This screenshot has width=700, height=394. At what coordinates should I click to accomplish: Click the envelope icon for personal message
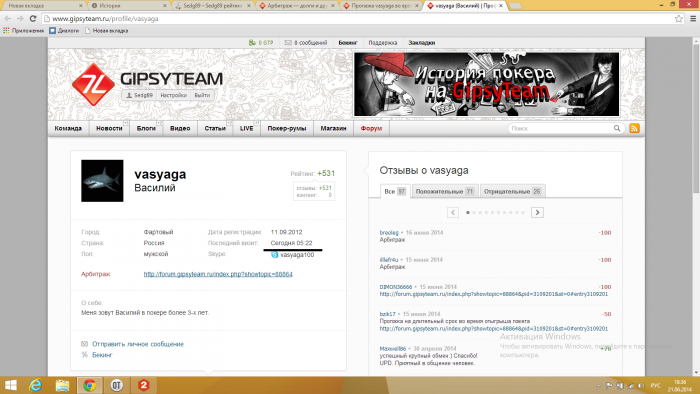tap(84, 344)
